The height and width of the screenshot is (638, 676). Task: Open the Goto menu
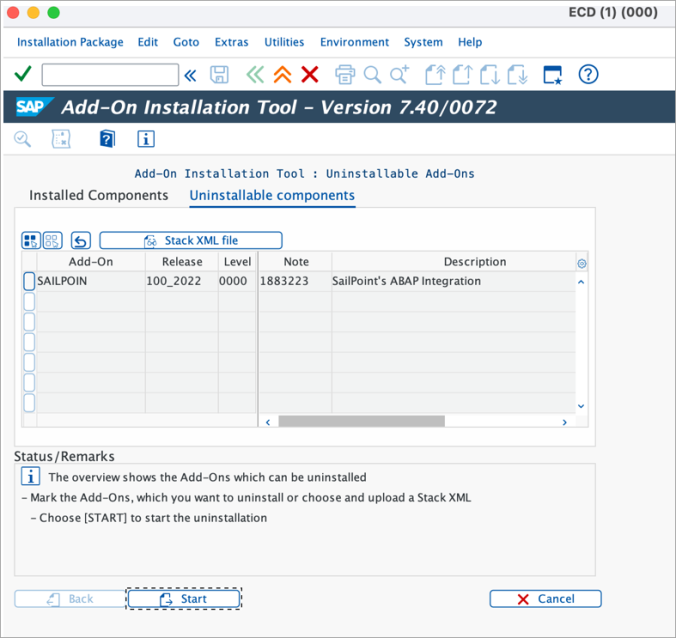[x=186, y=42]
